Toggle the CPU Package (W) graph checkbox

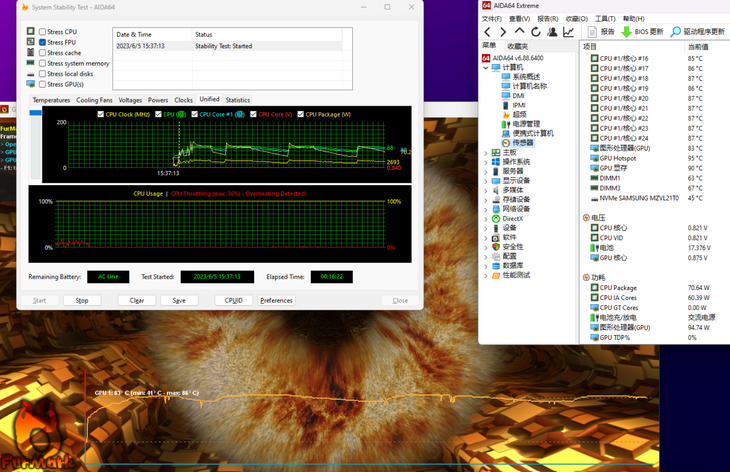click(301, 114)
